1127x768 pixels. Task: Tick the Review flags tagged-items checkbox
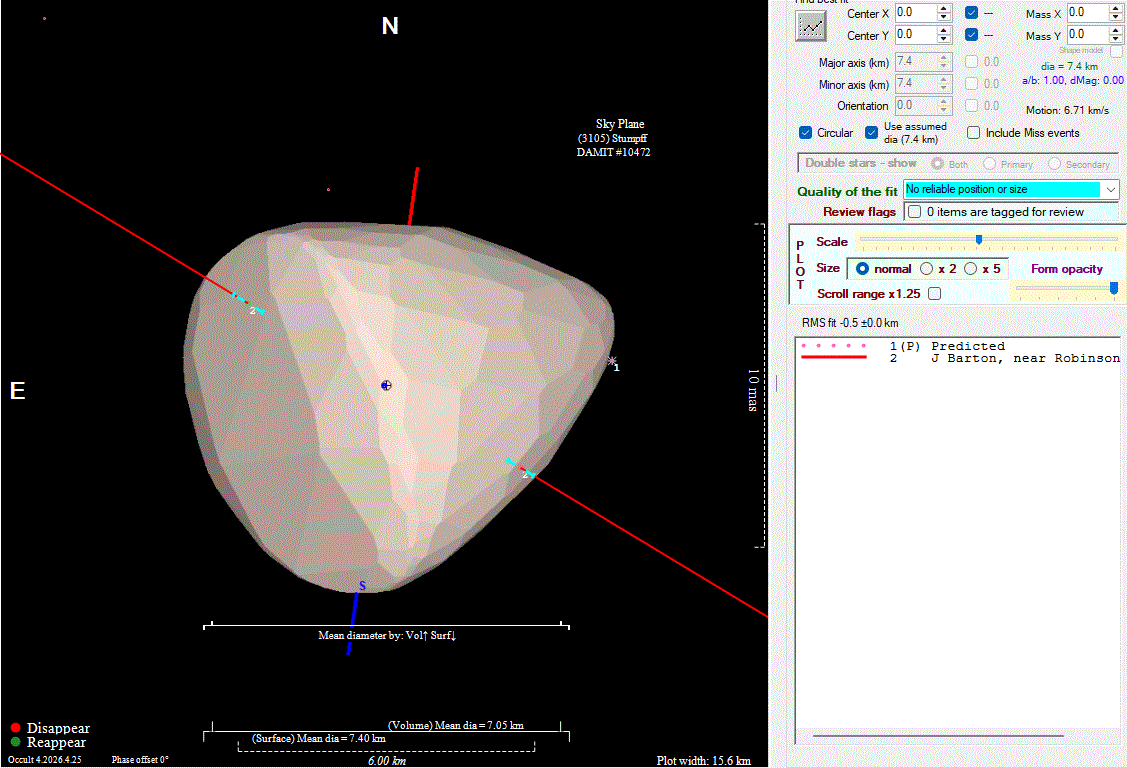click(x=914, y=212)
